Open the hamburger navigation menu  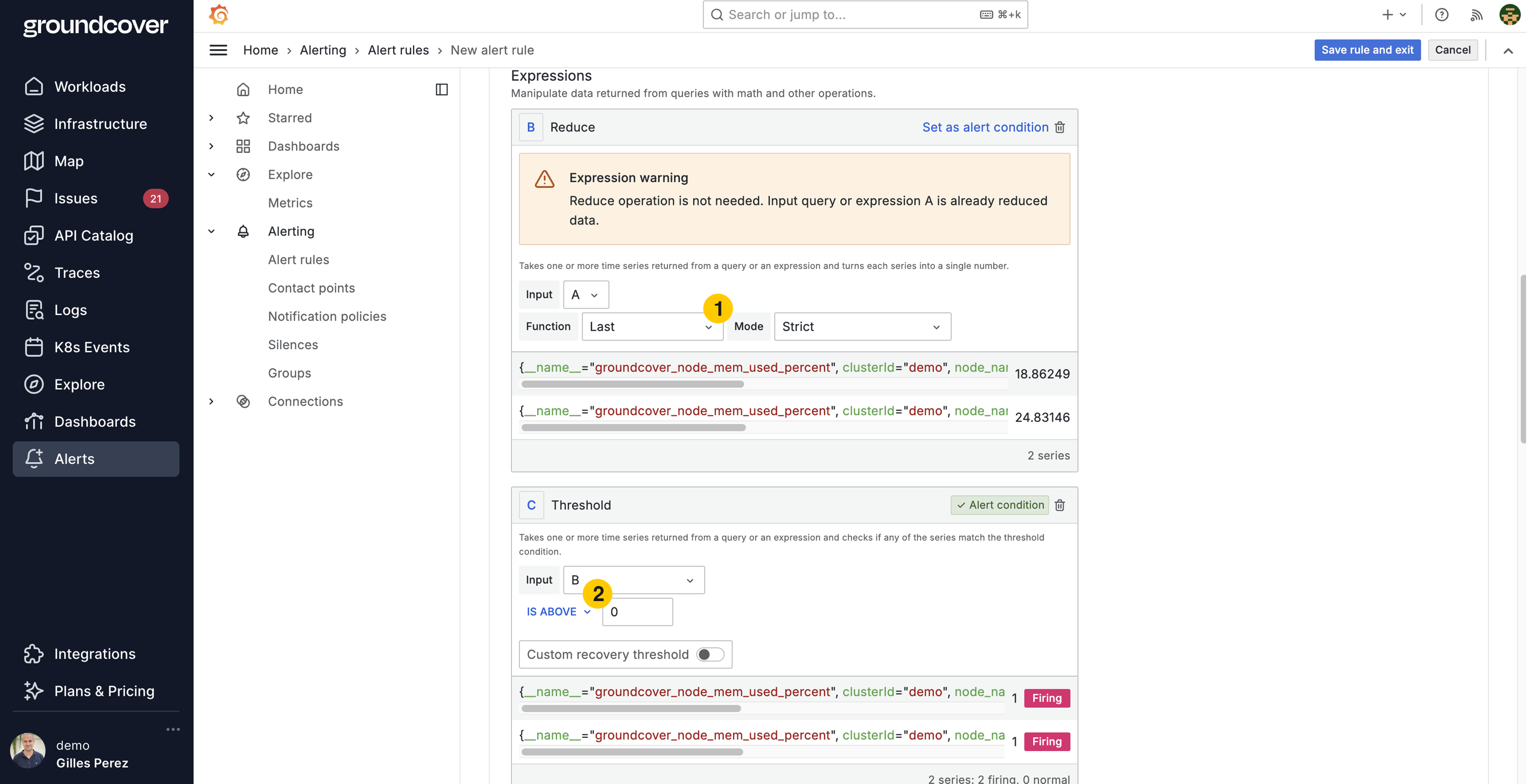point(218,50)
